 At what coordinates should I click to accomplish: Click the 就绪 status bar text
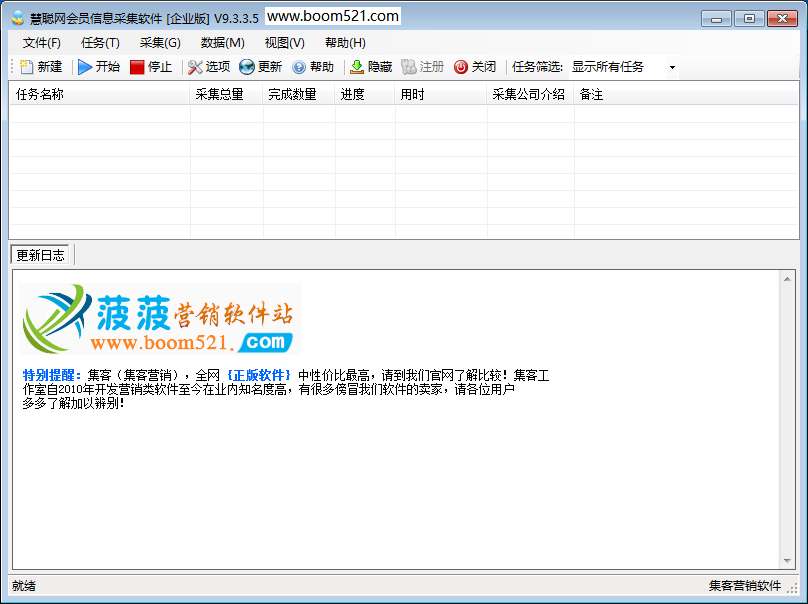click(24, 586)
